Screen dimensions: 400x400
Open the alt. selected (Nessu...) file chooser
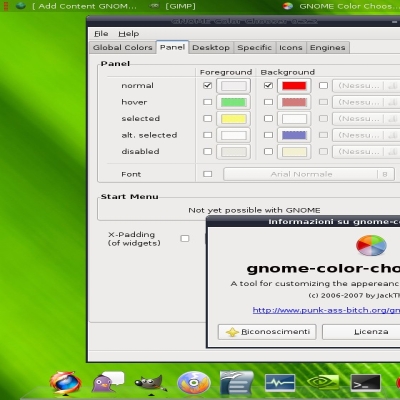pyautogui.click(x=366, y=135)
